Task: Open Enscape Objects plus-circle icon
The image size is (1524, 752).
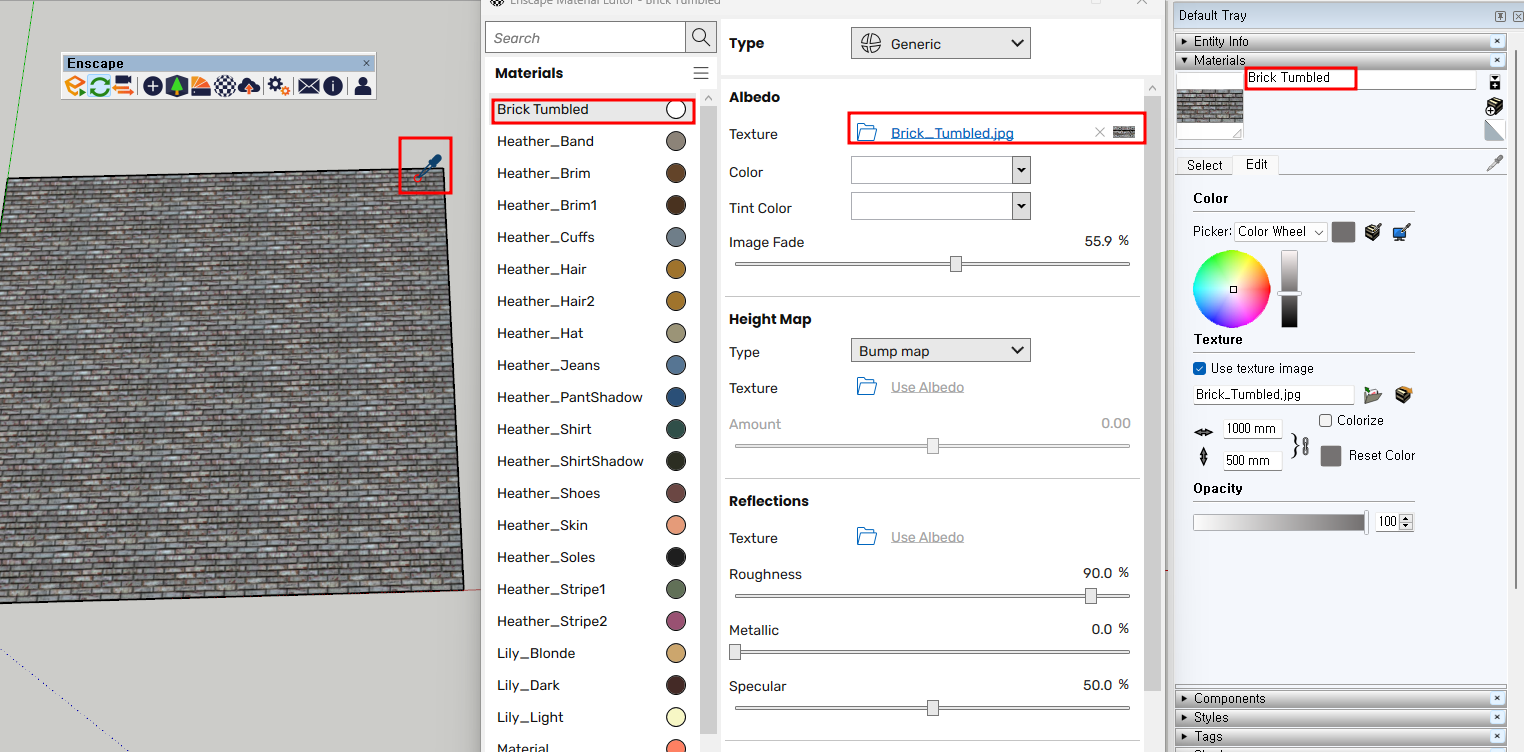Action: 152,86
